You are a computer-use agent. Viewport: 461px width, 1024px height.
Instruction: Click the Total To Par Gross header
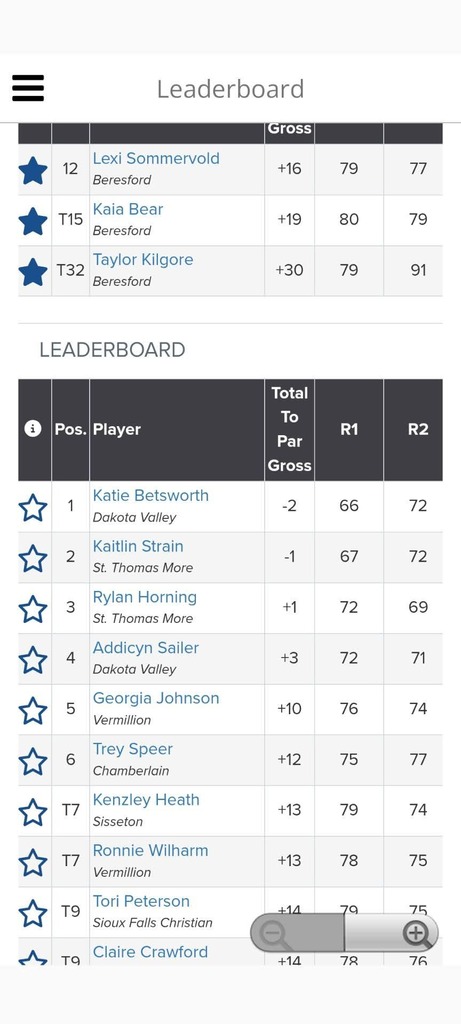289,429
